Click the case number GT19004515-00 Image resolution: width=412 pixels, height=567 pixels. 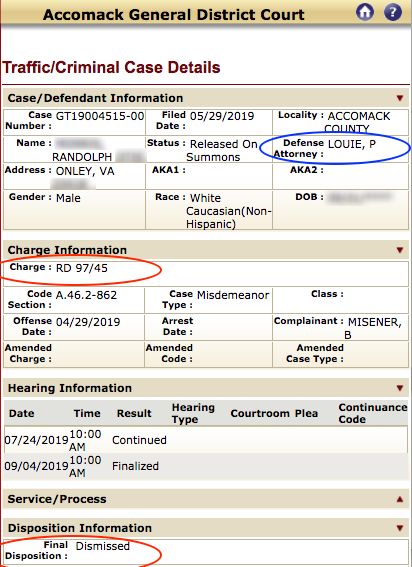pyautogui.click(x=100, y=116)
